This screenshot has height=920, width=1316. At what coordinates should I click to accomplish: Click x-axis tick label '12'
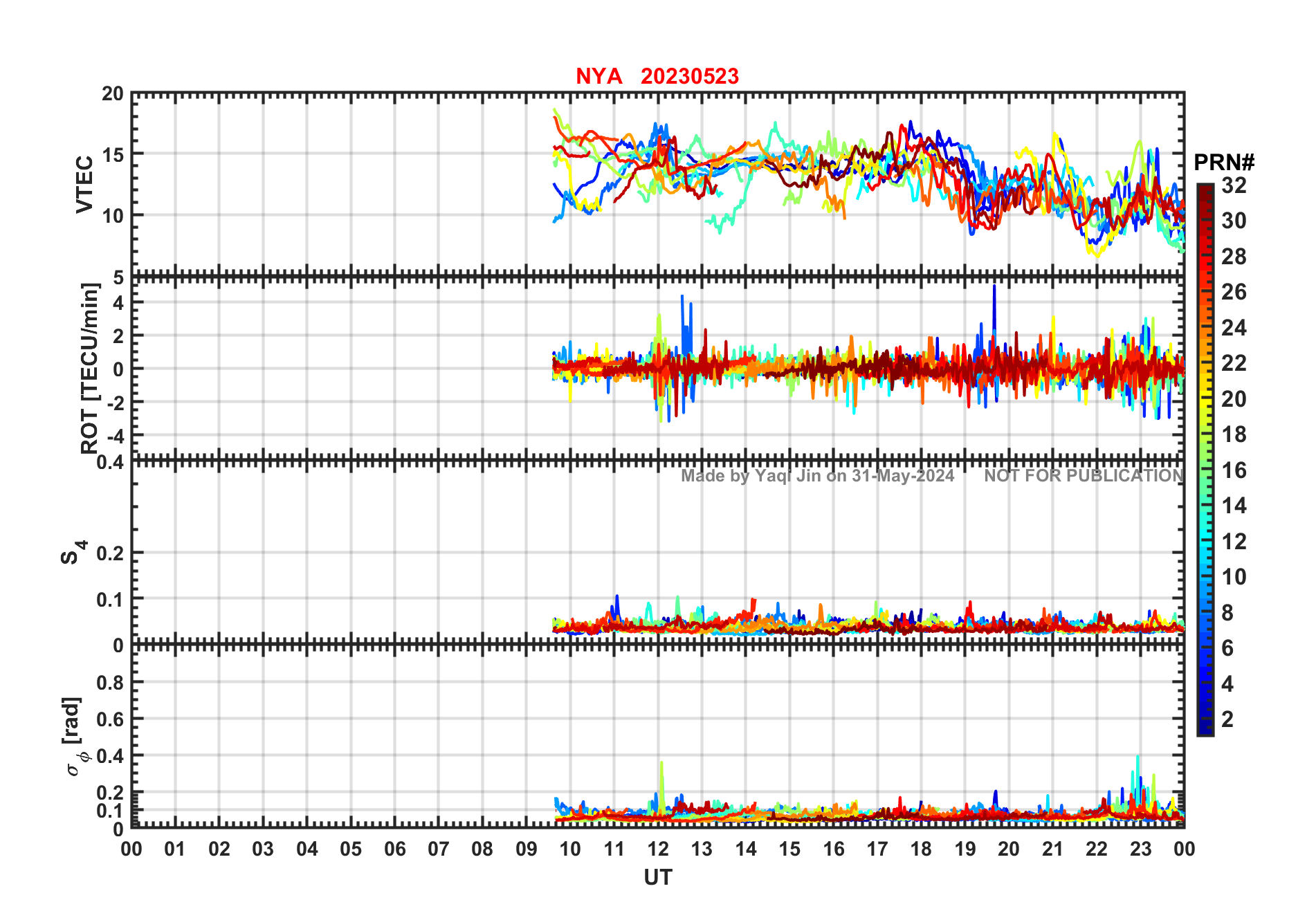click(658, 849)
